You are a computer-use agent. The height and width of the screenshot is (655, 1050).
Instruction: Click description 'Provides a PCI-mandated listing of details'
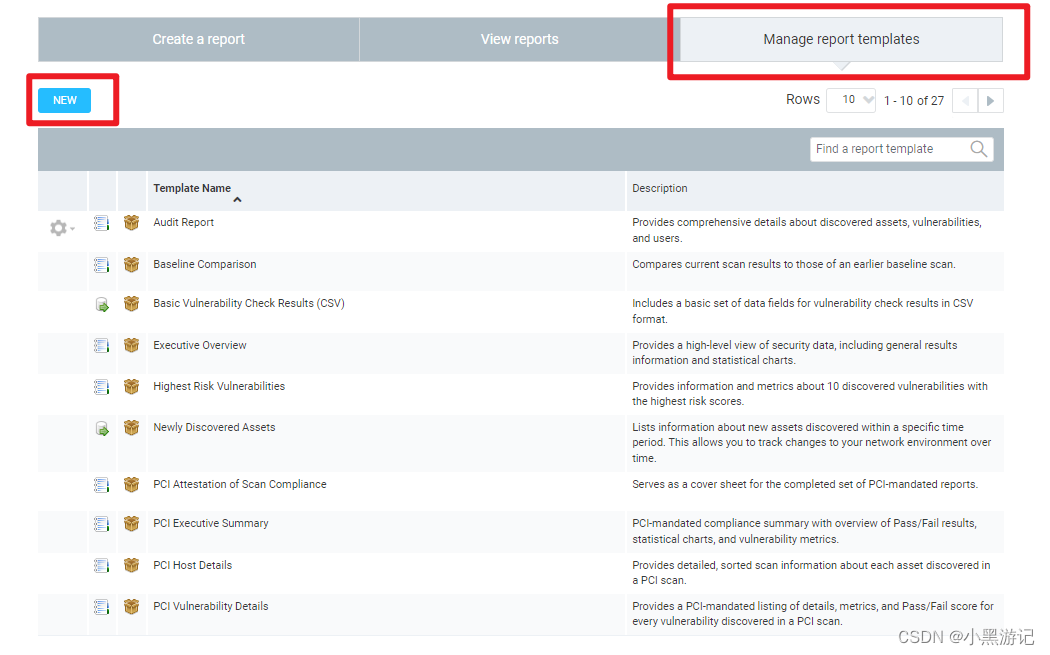click(x=813, y=613)
